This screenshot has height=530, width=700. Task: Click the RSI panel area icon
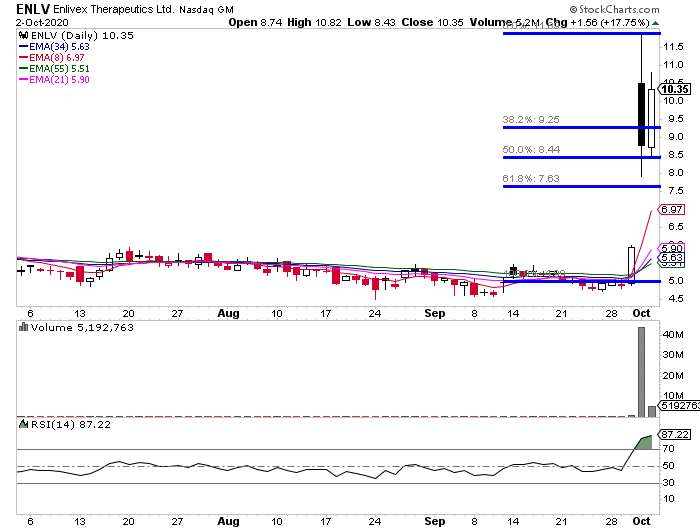click(24, 424)
